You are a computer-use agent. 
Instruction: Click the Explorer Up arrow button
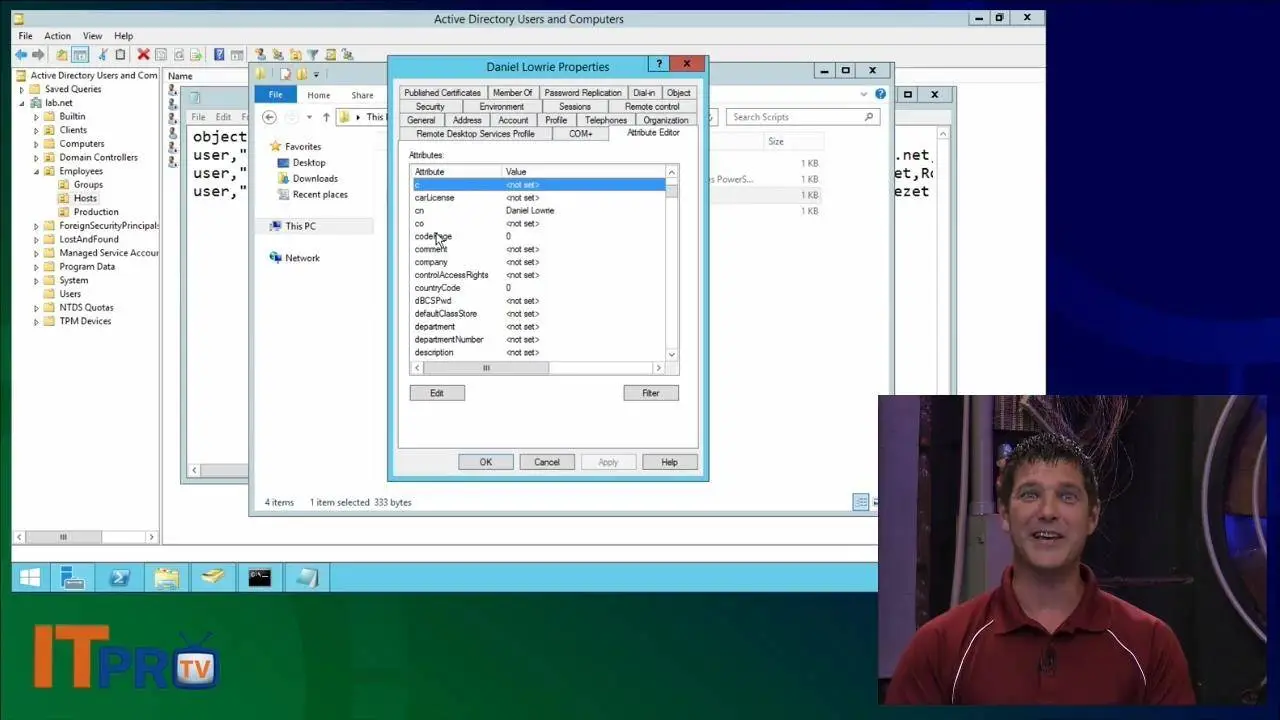326,117
